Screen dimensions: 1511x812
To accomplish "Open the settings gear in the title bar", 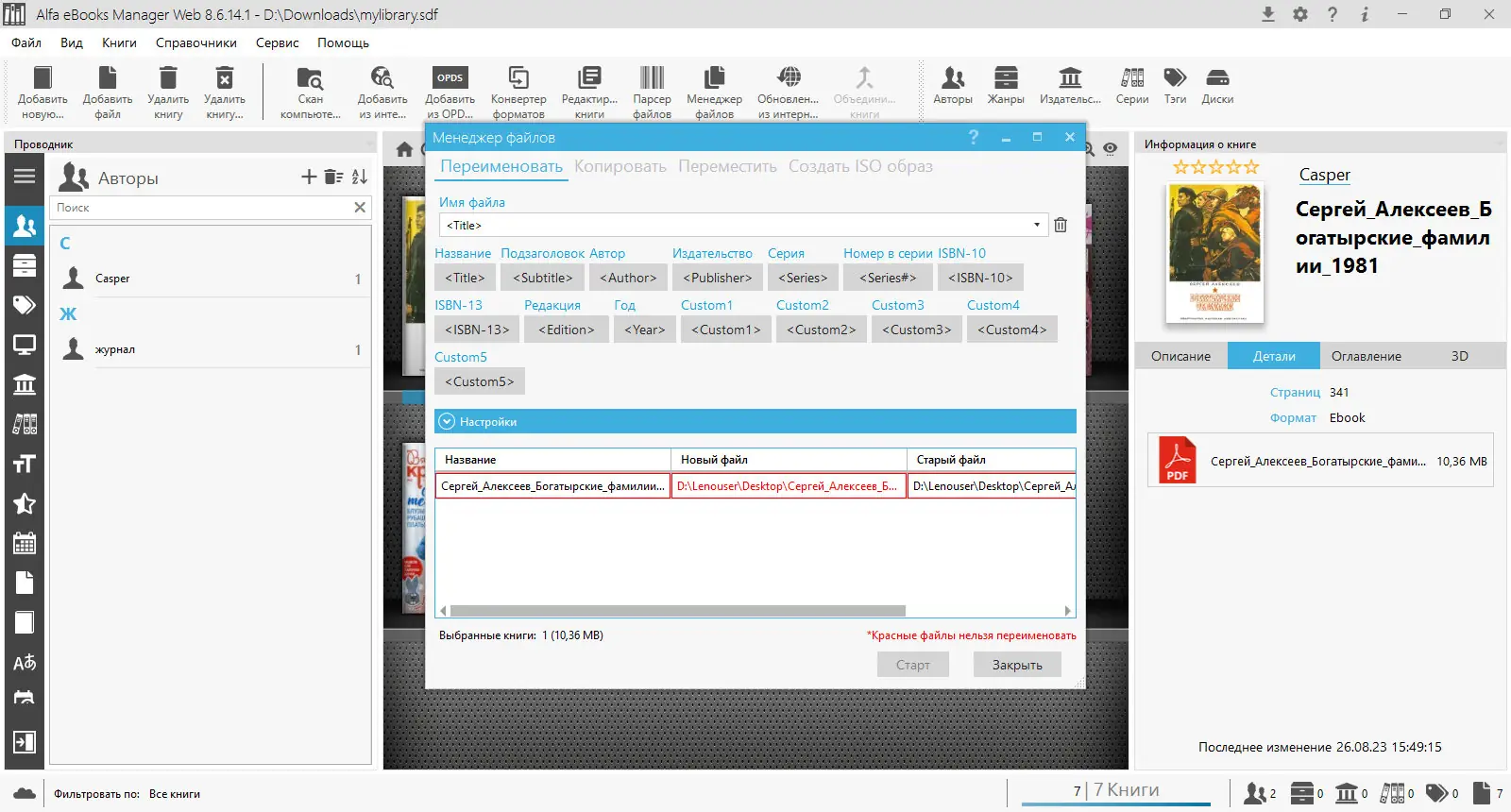I will [1300, 14].
